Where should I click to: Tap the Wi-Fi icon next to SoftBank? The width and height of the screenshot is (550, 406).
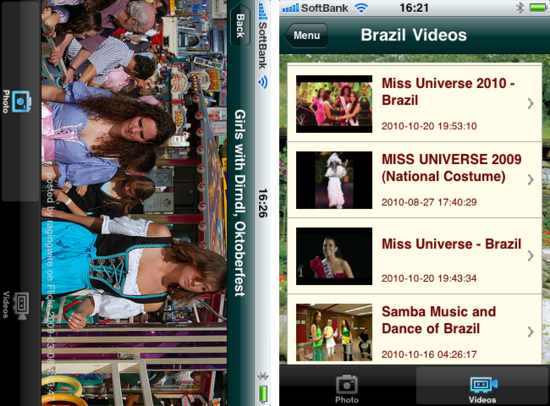(x=361, y=8)
